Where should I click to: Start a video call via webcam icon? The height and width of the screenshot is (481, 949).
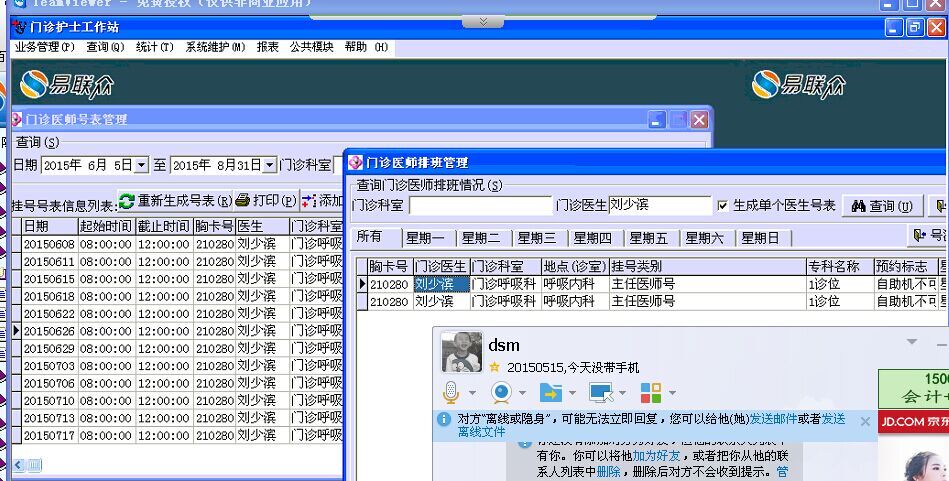pyautogui.click(x=501, y=393)
